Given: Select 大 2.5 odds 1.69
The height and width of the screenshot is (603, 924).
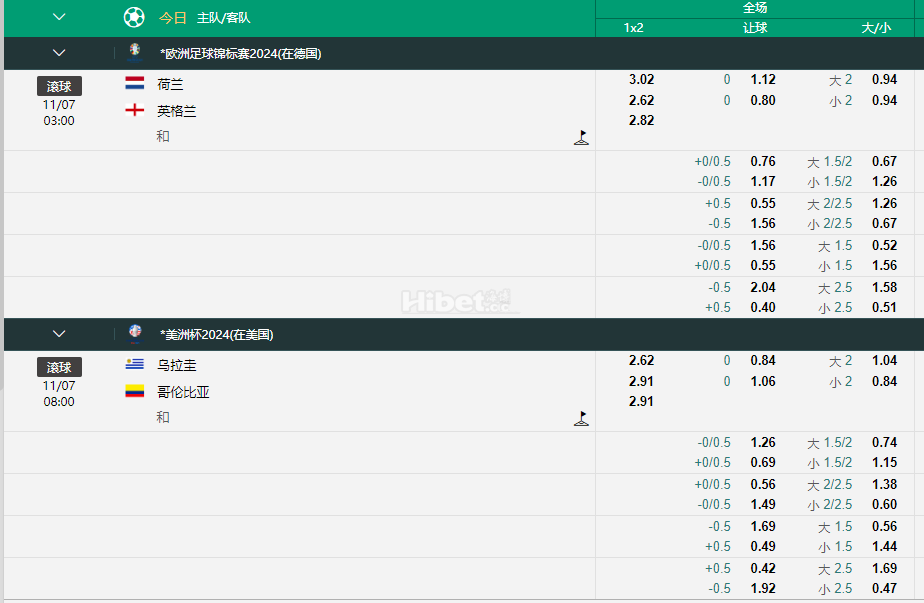Looking at the screenshot, I should 885,569.
